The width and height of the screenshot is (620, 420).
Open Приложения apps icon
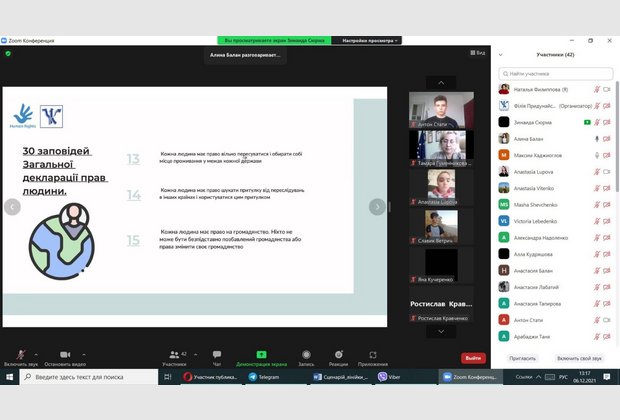click(373, 355)
